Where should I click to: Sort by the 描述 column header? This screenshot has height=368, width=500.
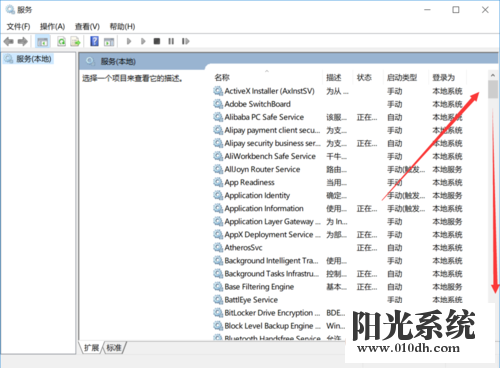(334, 78)
